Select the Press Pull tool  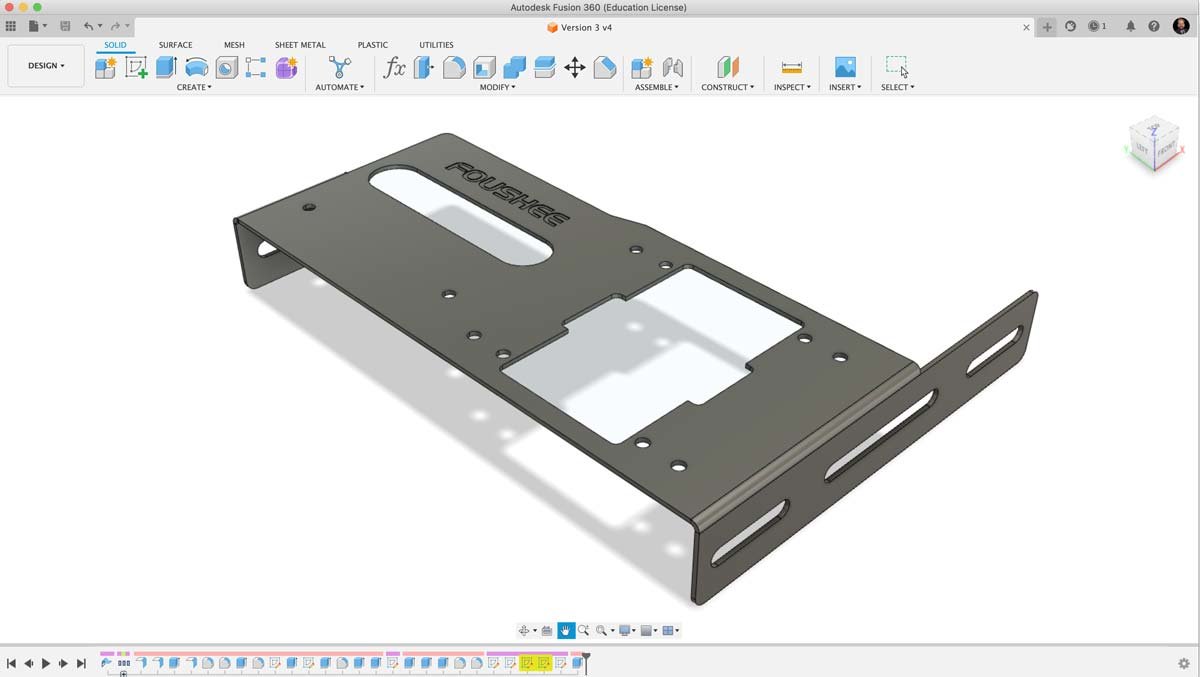point(424,68)
